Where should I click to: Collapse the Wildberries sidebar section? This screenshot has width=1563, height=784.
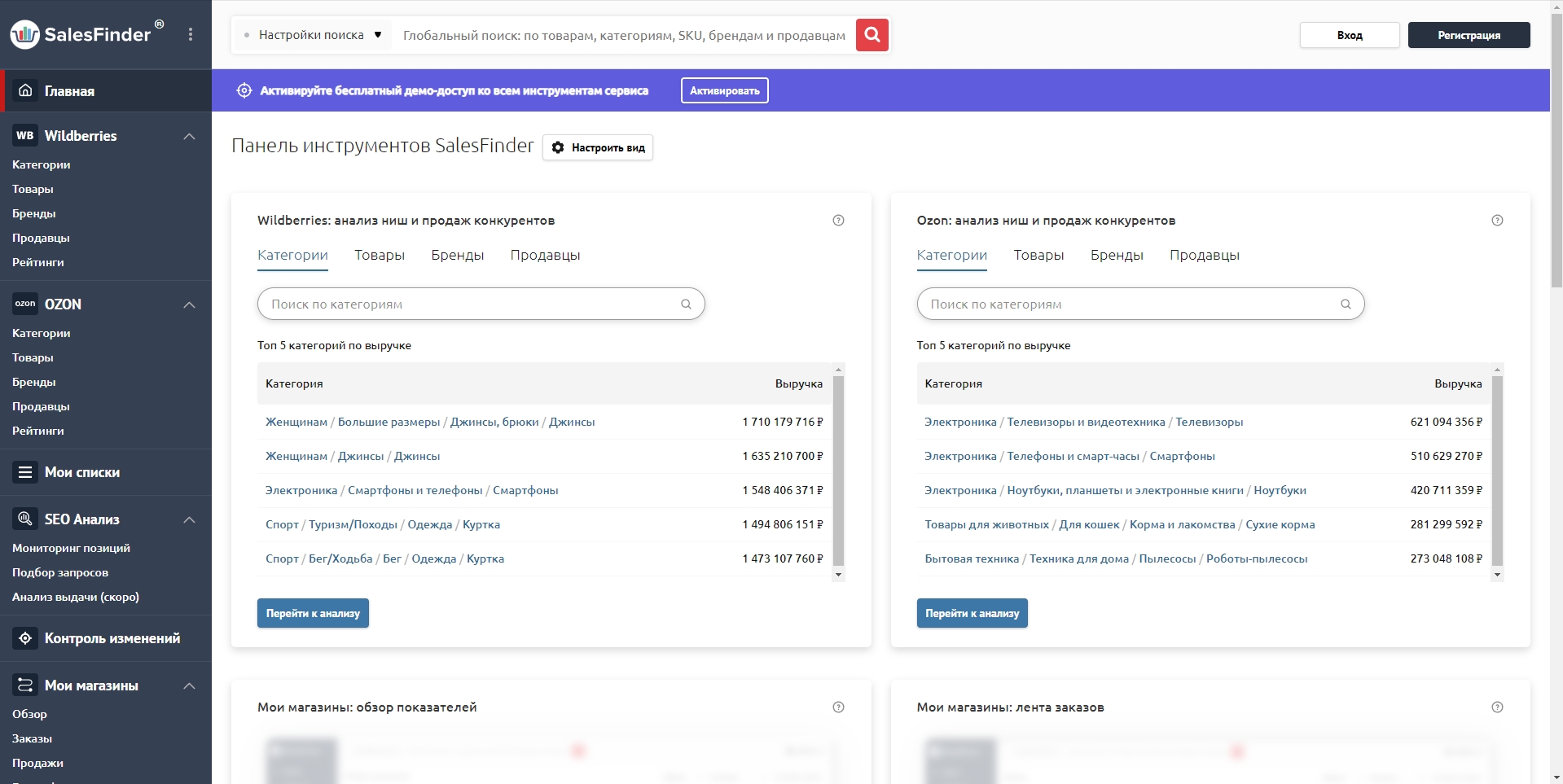pyautogui.click(x=190, y=136)
